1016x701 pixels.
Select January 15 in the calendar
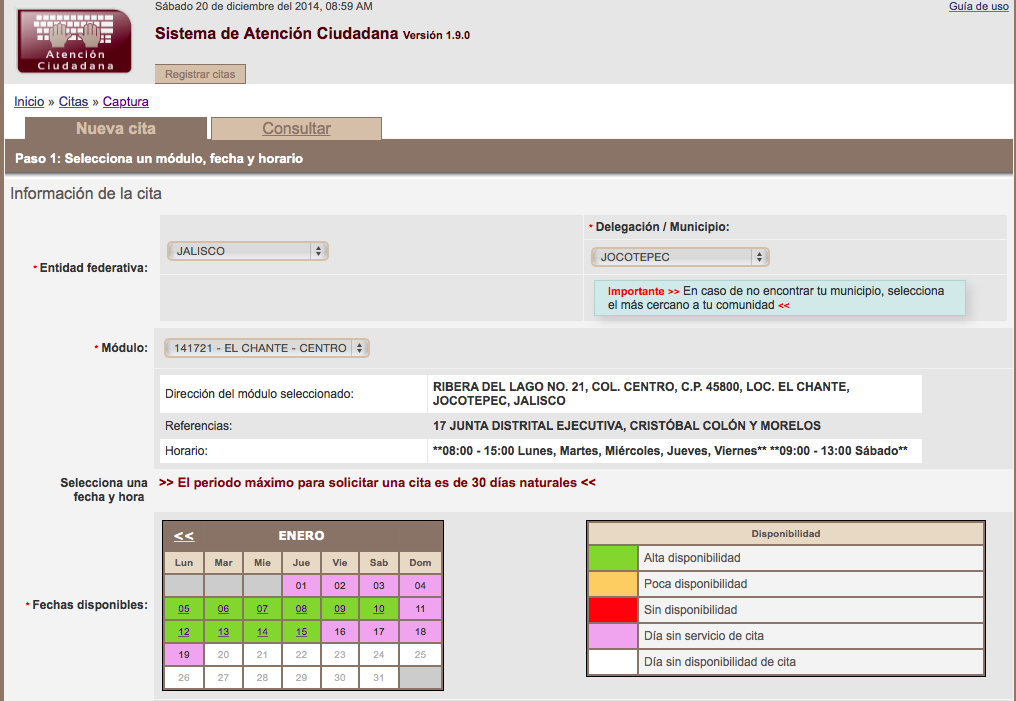pyautogui.click(x=301, y=632)
